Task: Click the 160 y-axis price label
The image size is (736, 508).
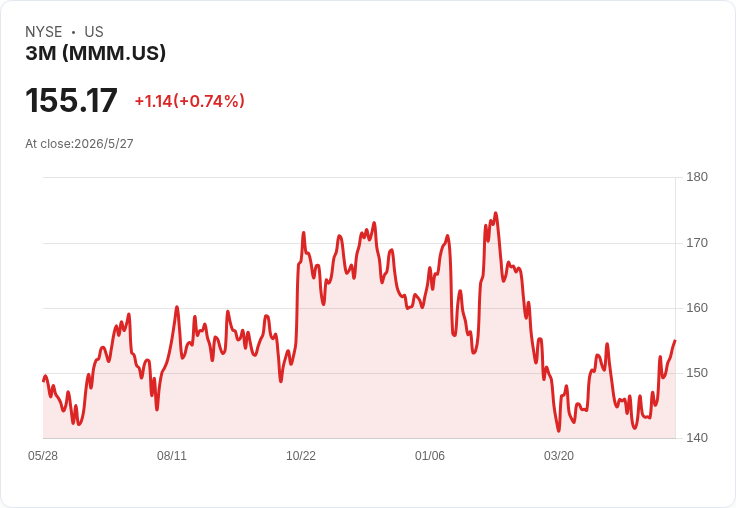Action: [x=697, y=308]
